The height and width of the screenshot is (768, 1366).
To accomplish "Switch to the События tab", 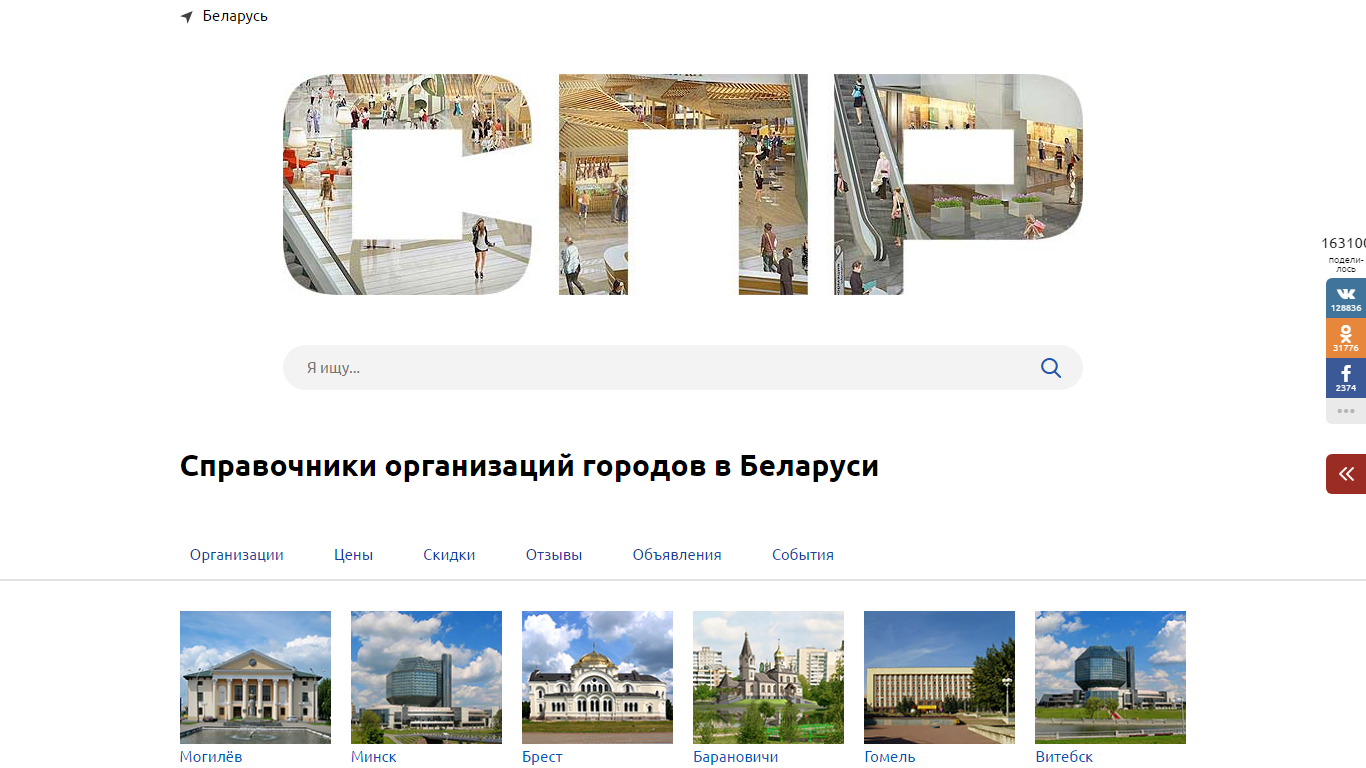I will [803, 555].
